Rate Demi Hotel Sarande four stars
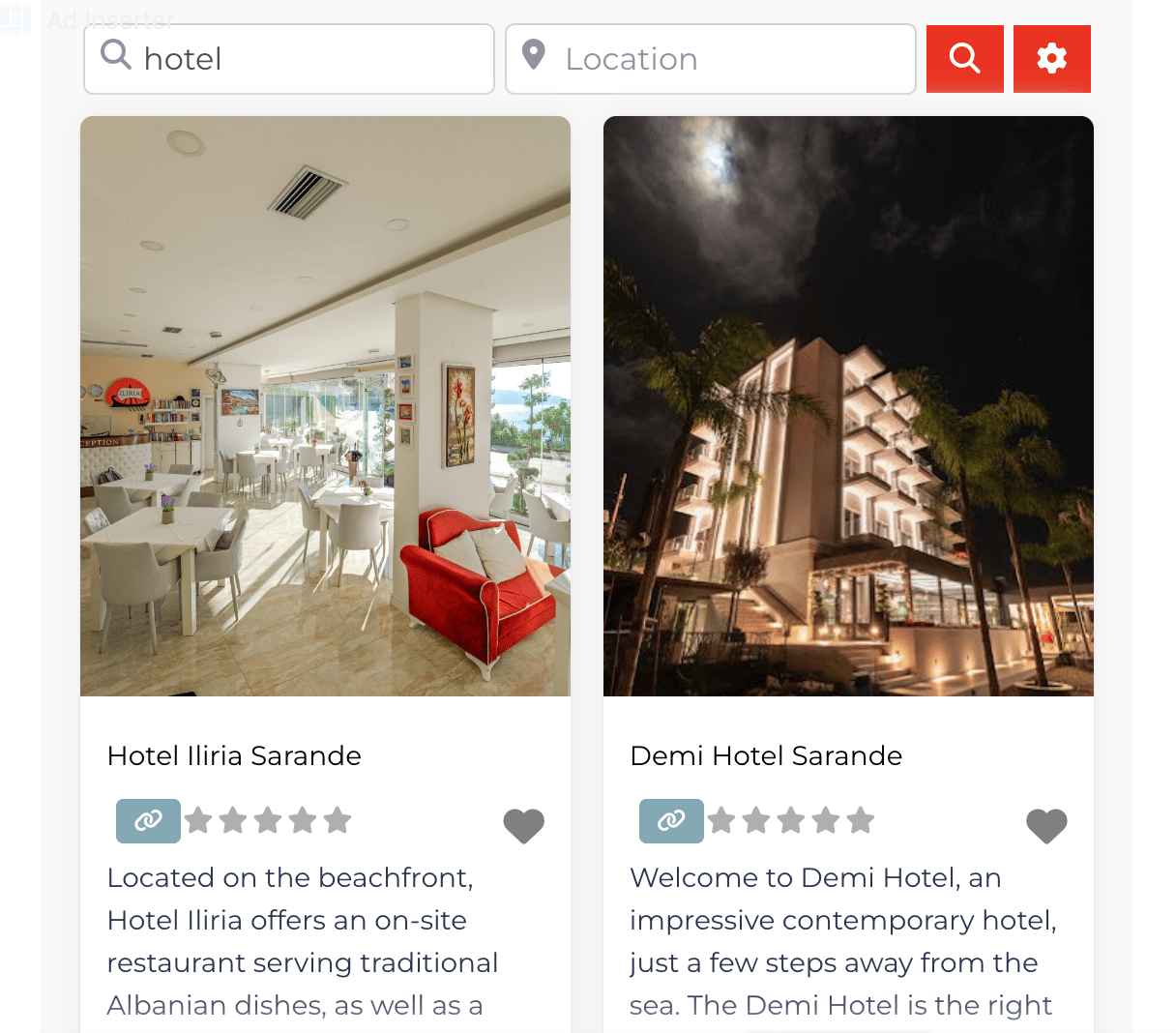This screenshot has width=1176, height=1033. pos(826,821)
